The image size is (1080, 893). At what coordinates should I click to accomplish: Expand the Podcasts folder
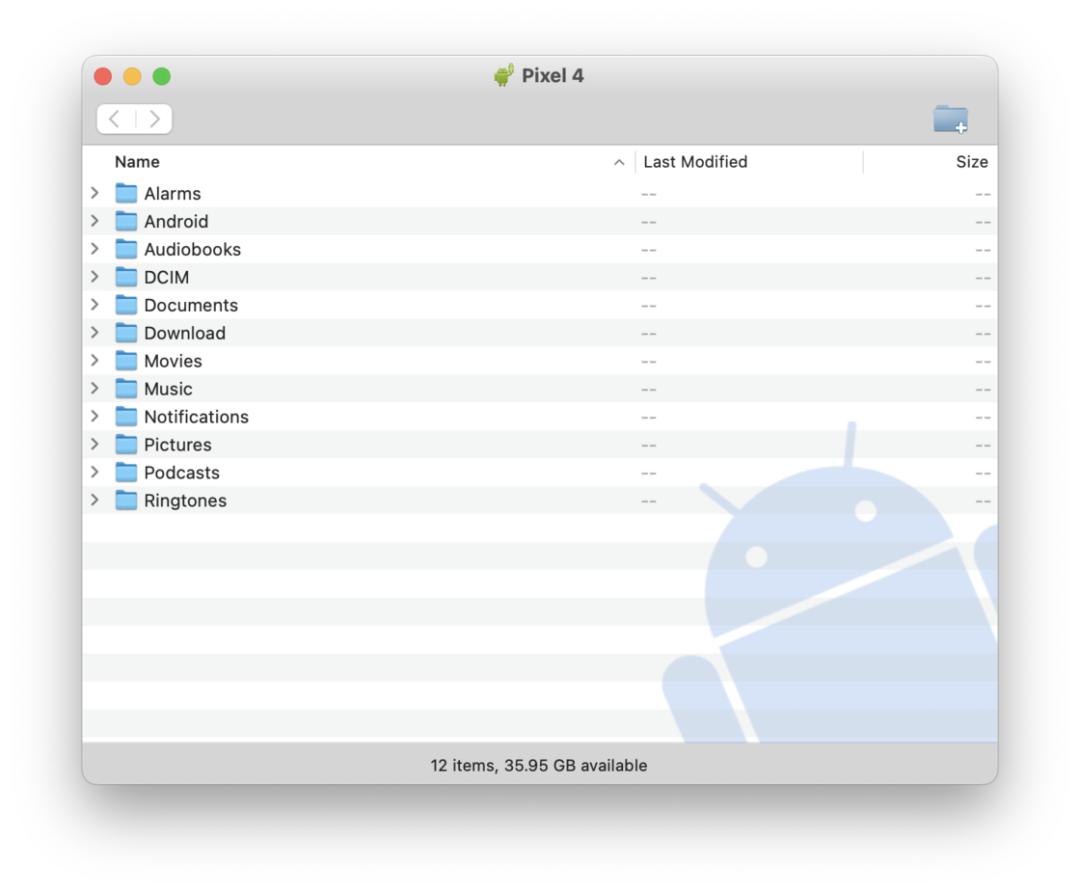95,472
